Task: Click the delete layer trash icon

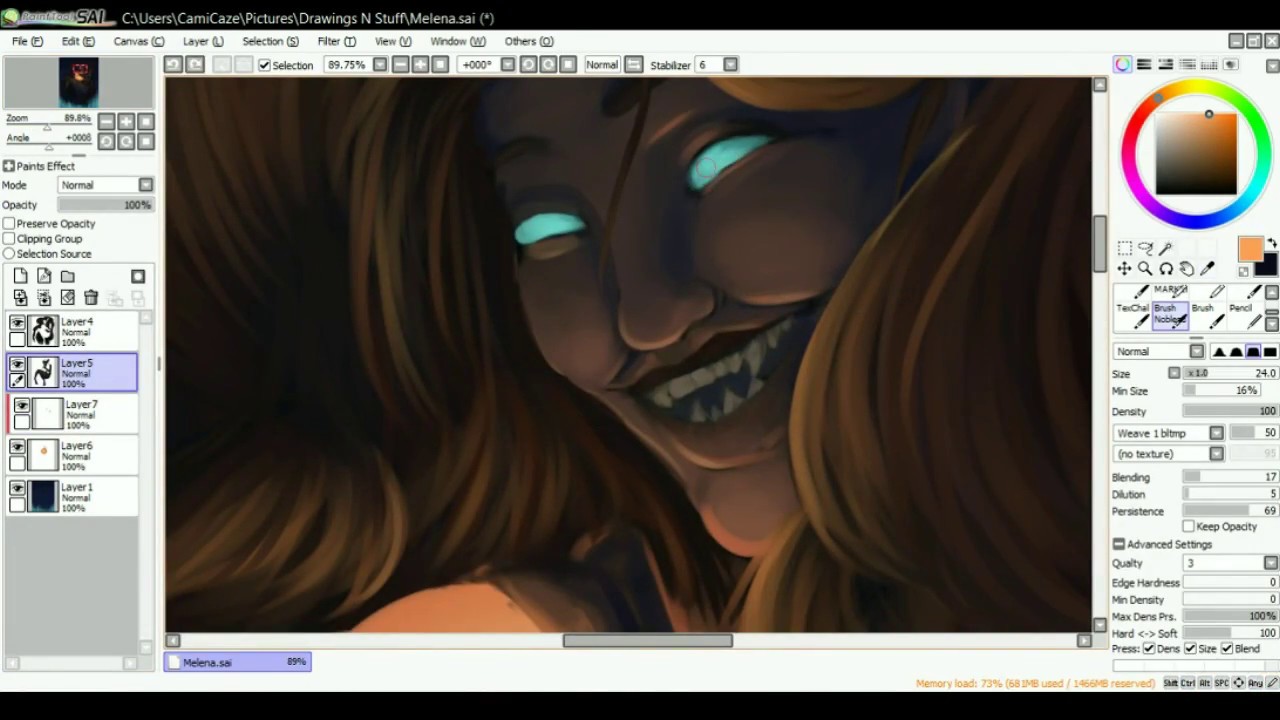Action: tap(91, 298)
